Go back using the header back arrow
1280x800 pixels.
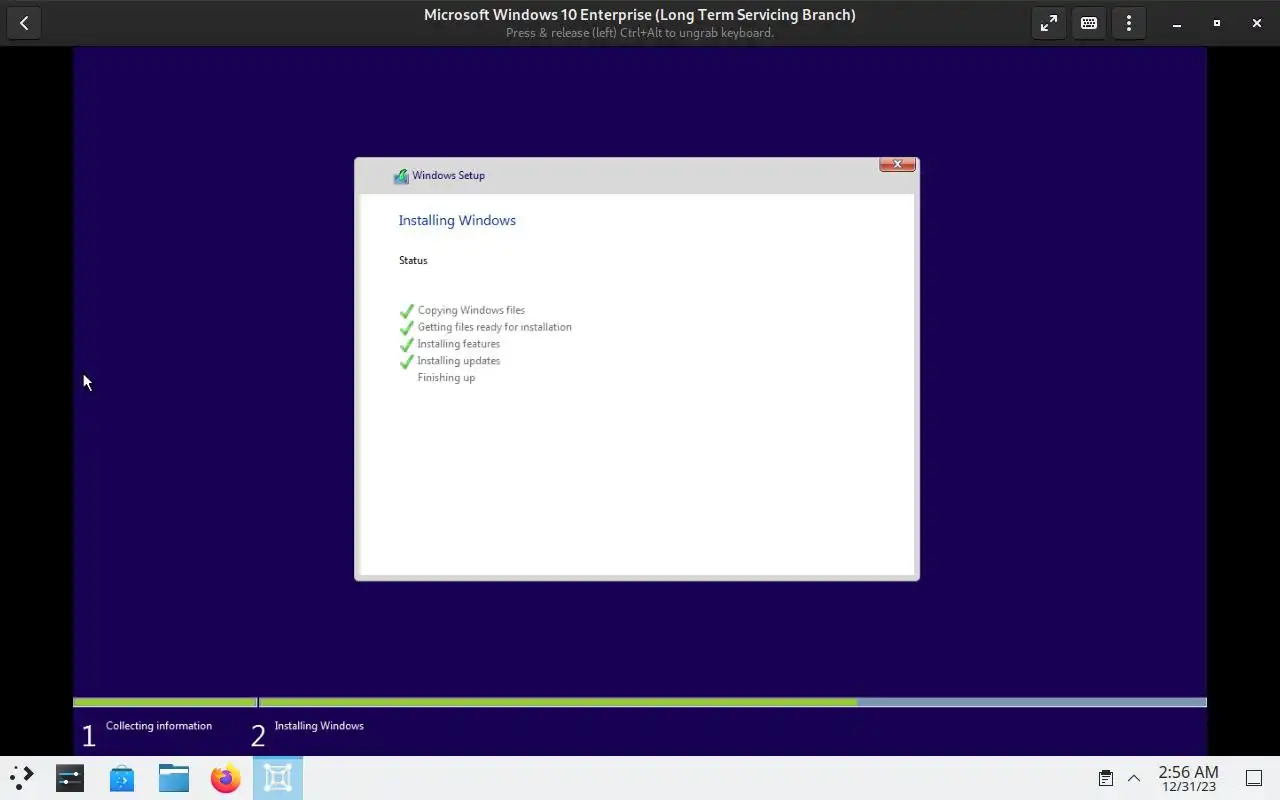coord(24,23)
